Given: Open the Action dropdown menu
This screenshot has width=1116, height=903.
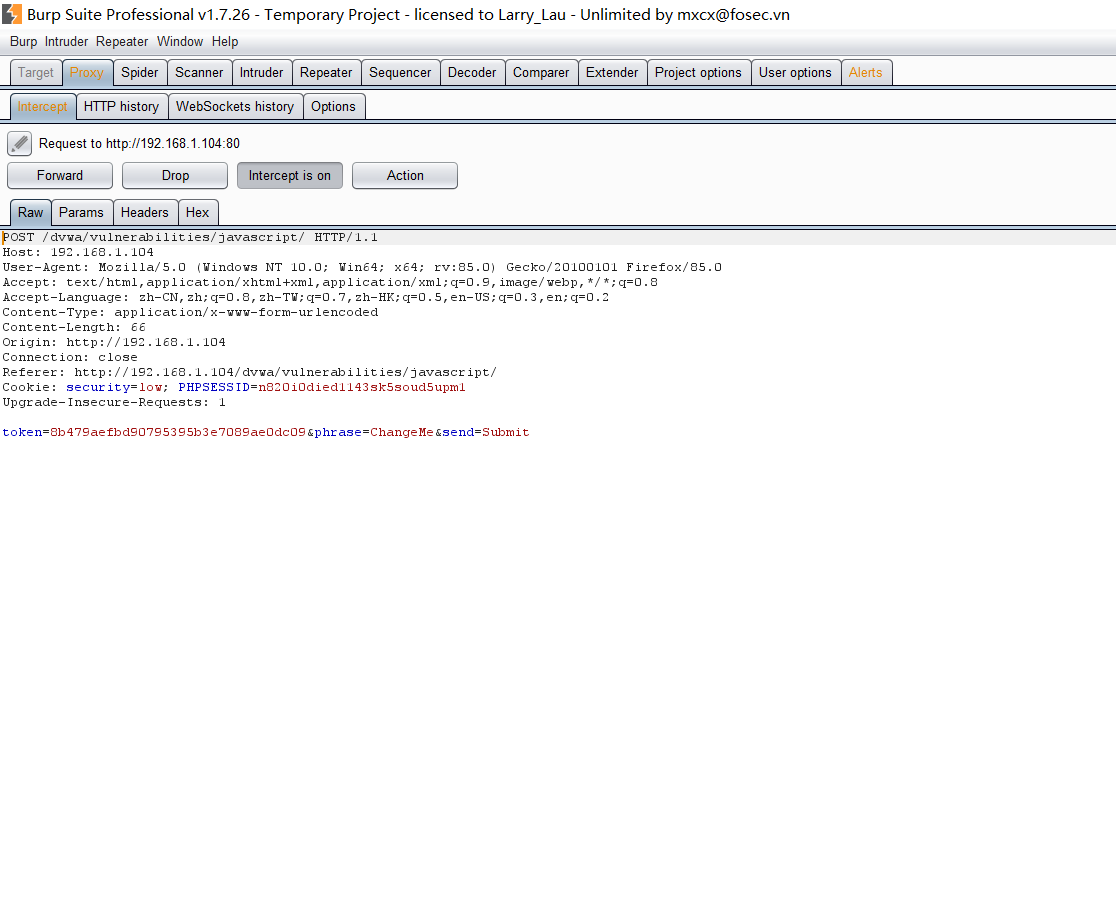Looking at the screenshot, I should (x=405, y=175).
